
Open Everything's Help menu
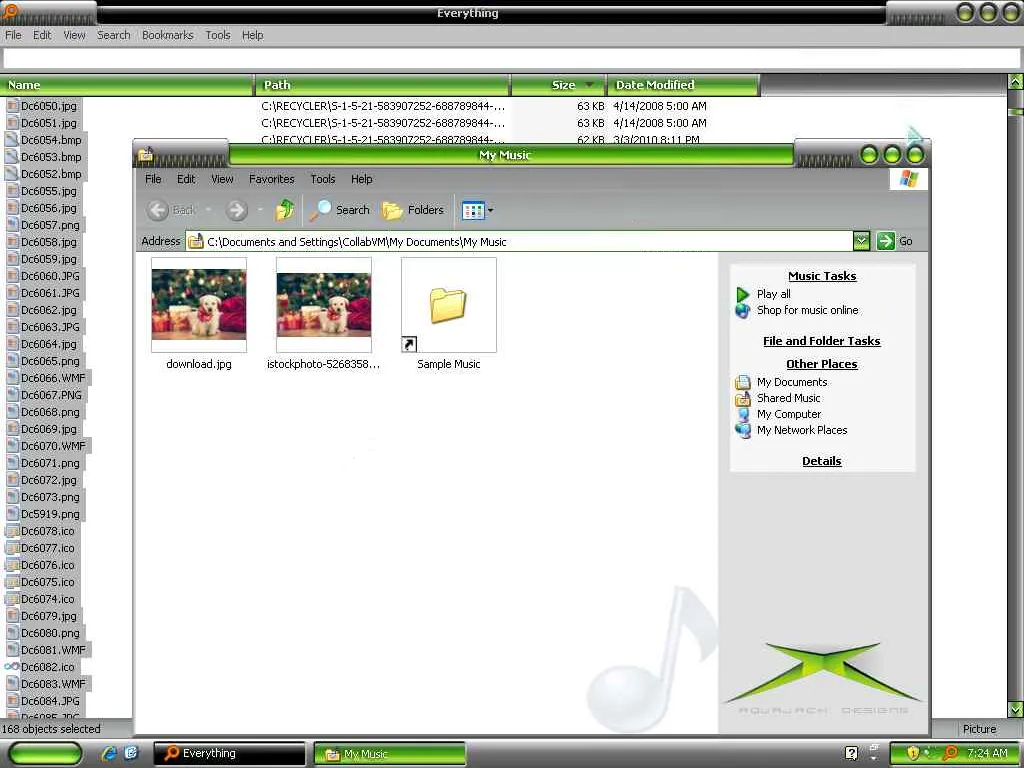tap(253, 35)
